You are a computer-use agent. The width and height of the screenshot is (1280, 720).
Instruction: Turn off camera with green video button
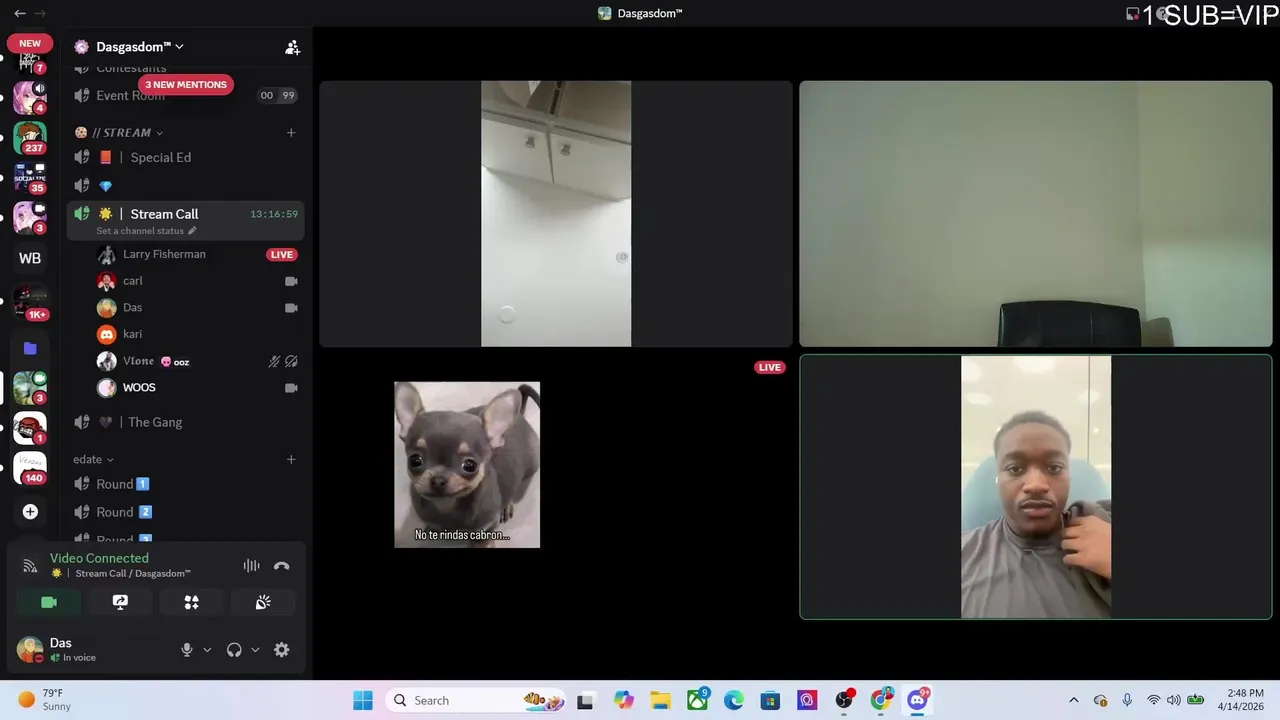tap(49, 602)
